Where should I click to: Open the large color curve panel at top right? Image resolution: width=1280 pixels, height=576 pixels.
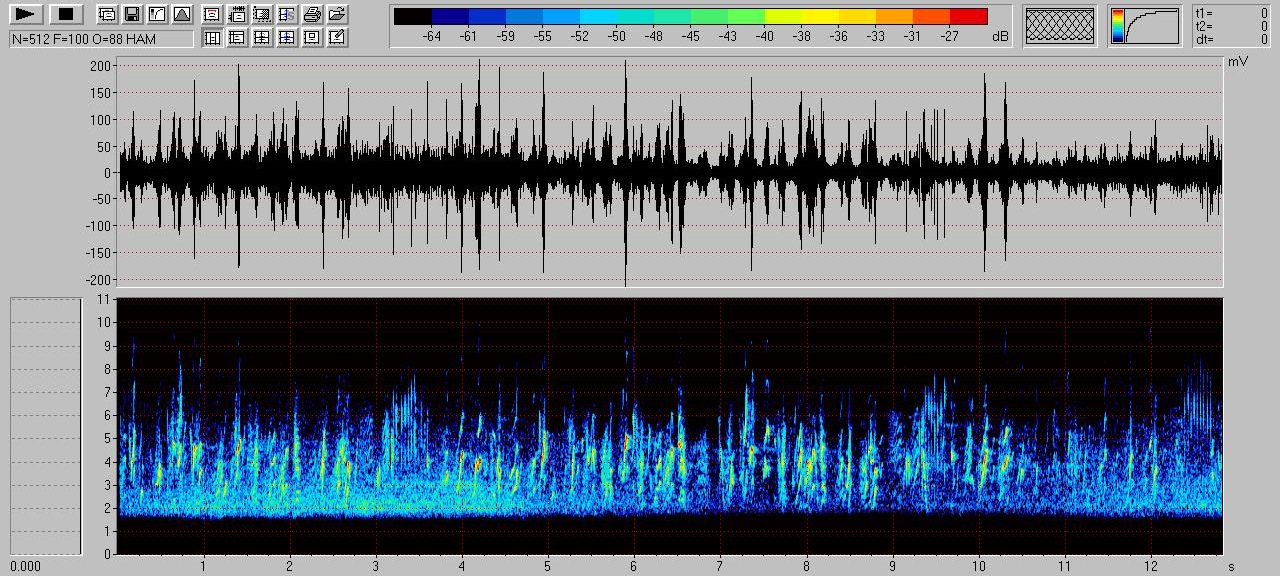click(x=1144, y=26)
